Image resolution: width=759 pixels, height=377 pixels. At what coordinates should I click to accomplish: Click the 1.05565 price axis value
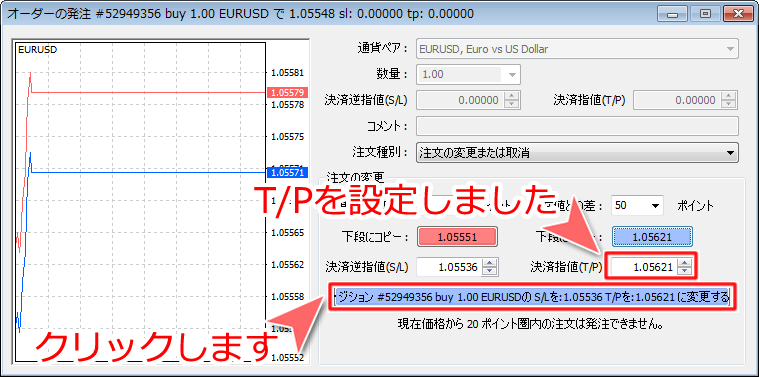pos(288,233)
